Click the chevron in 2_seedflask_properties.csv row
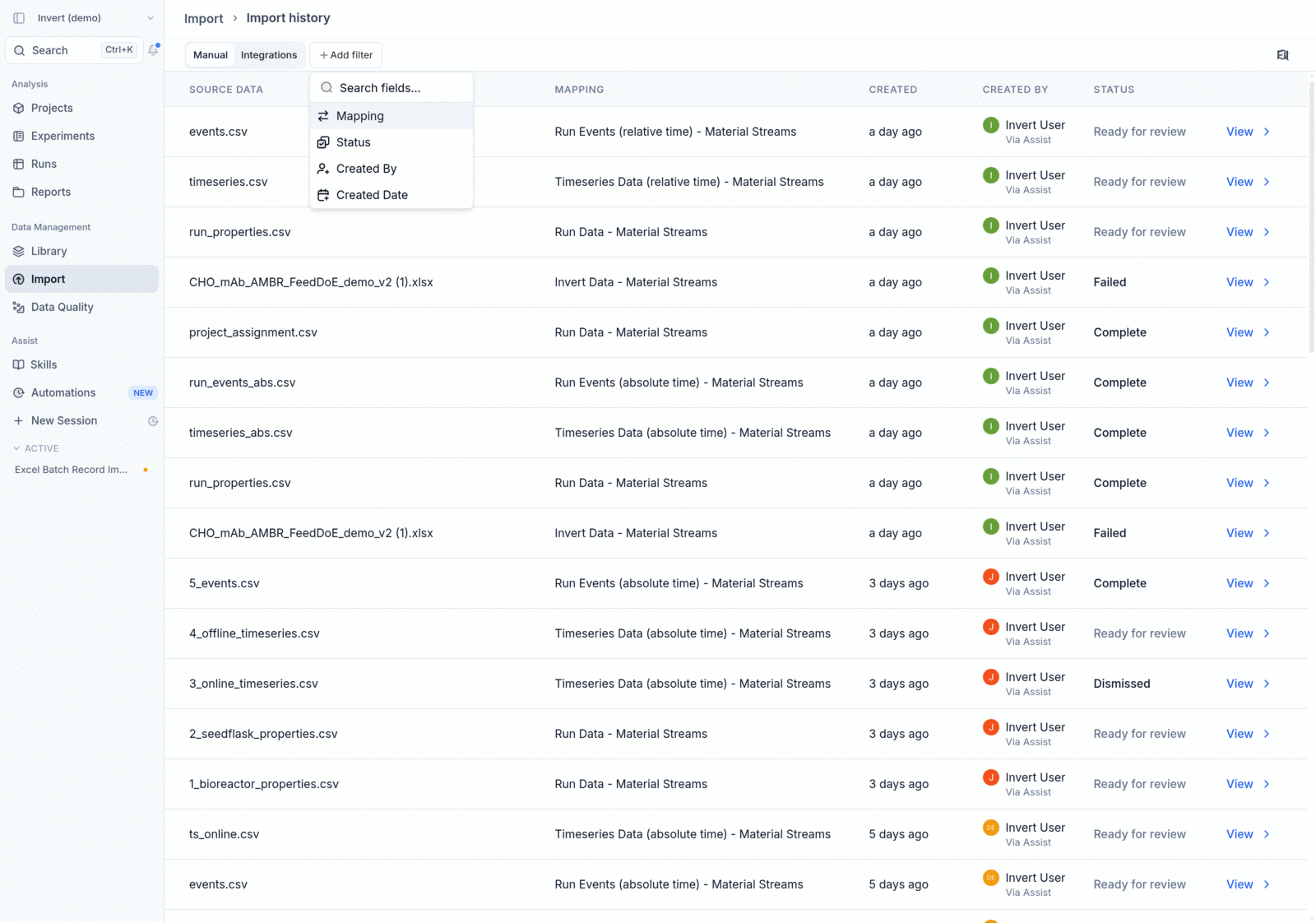The height and width of the screenshot is (923, 1316). [1267, 734]
